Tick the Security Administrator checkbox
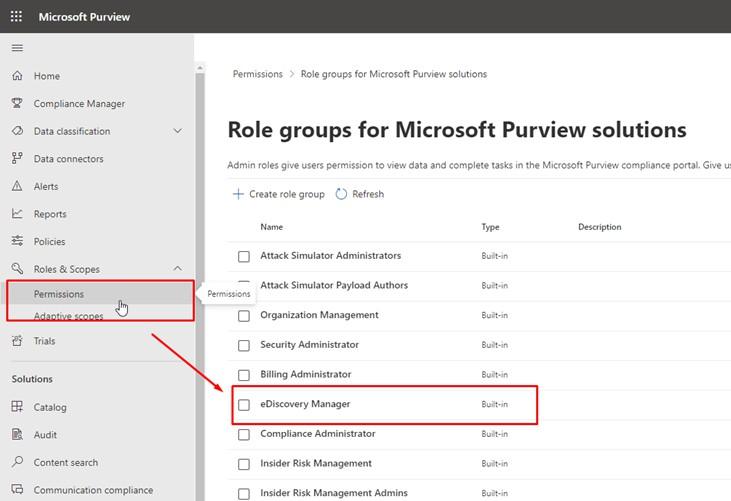731x501 pixels. click(x=244, y=345)
